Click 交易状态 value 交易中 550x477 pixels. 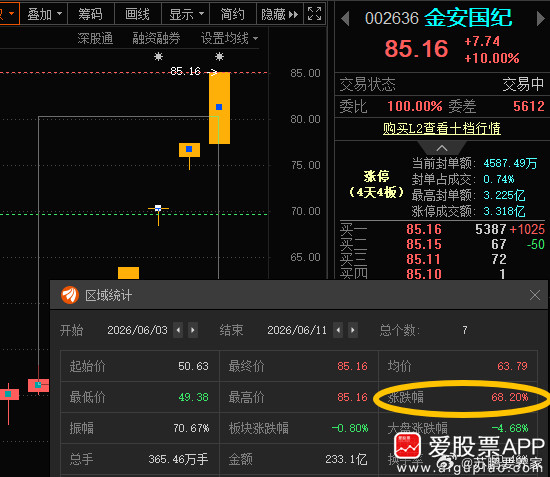coord(523,84)
